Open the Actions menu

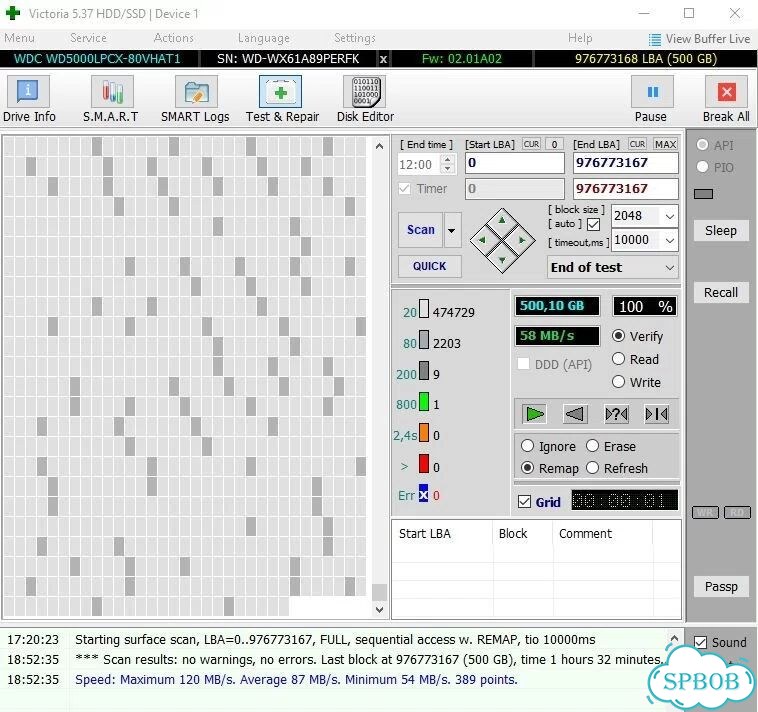tap(174, 38)
